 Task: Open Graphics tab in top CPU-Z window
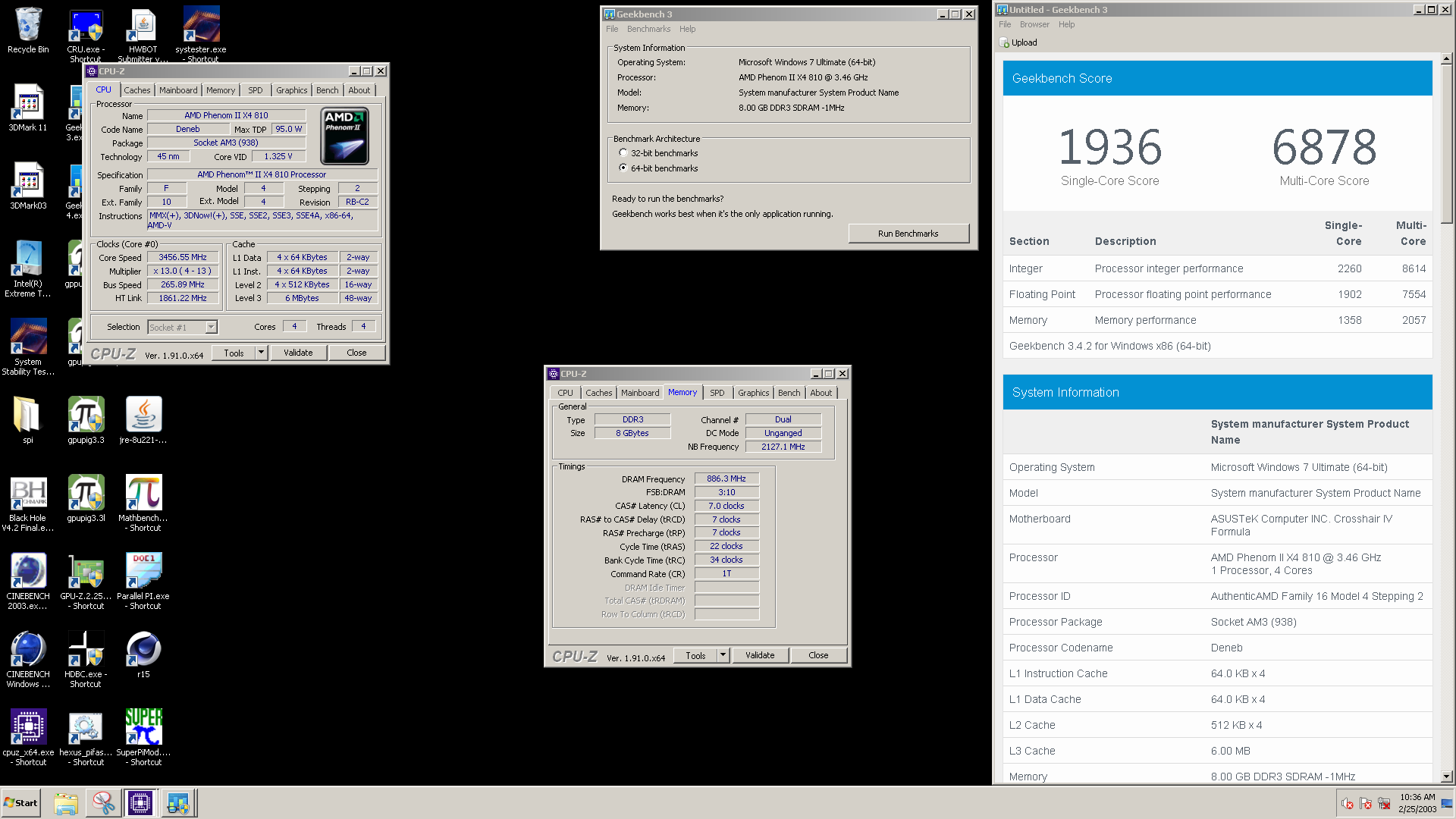292,90
